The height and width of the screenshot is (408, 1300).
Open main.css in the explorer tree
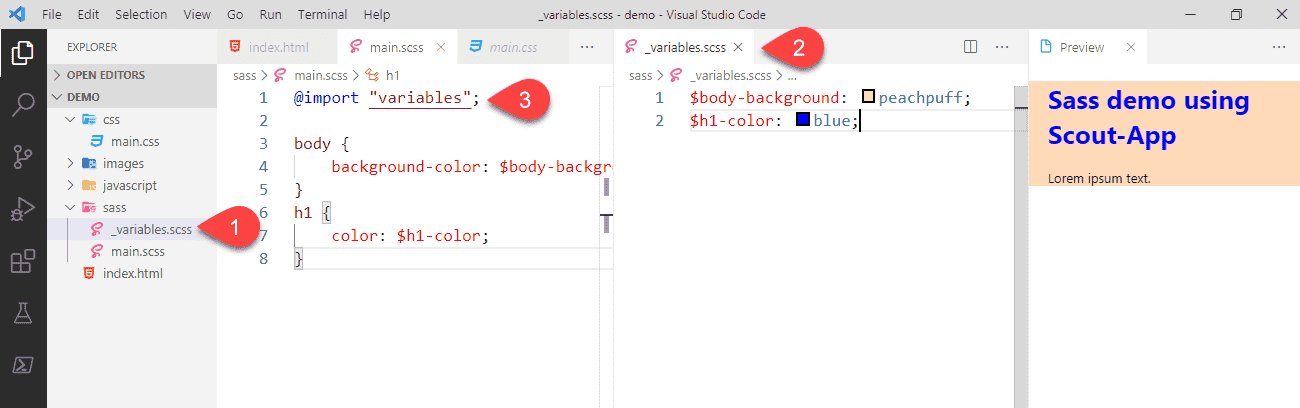(x=132, y=141)
